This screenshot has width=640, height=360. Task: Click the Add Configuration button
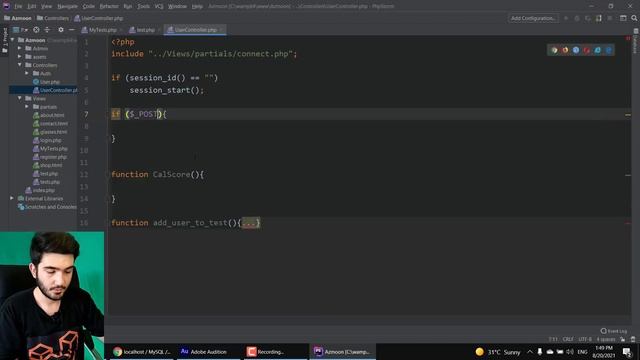533,18
